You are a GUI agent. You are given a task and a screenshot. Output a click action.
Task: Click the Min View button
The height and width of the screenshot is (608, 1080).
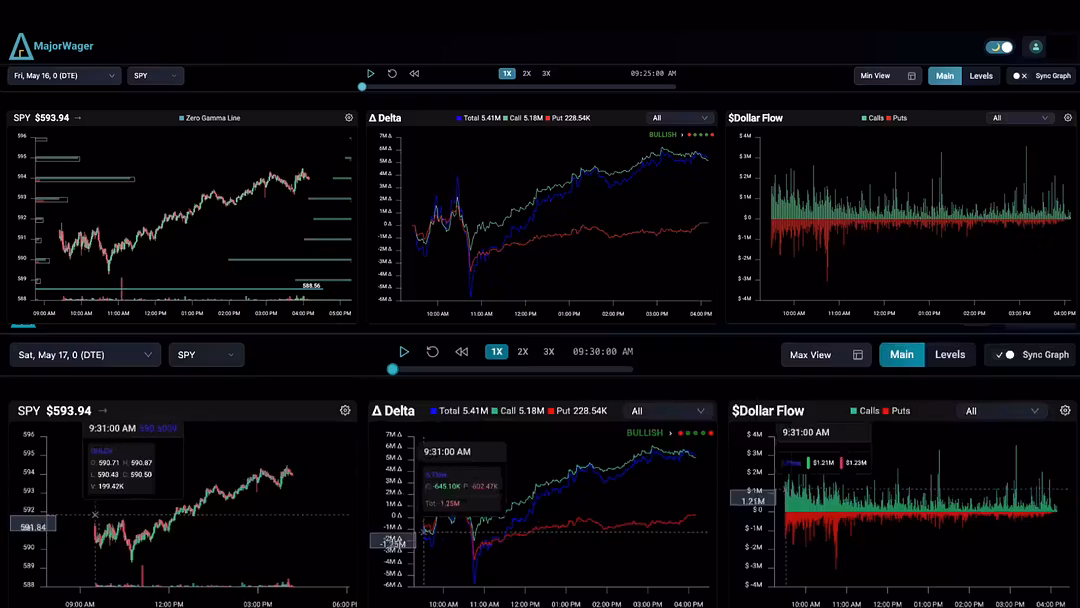(x=875, y=76)
